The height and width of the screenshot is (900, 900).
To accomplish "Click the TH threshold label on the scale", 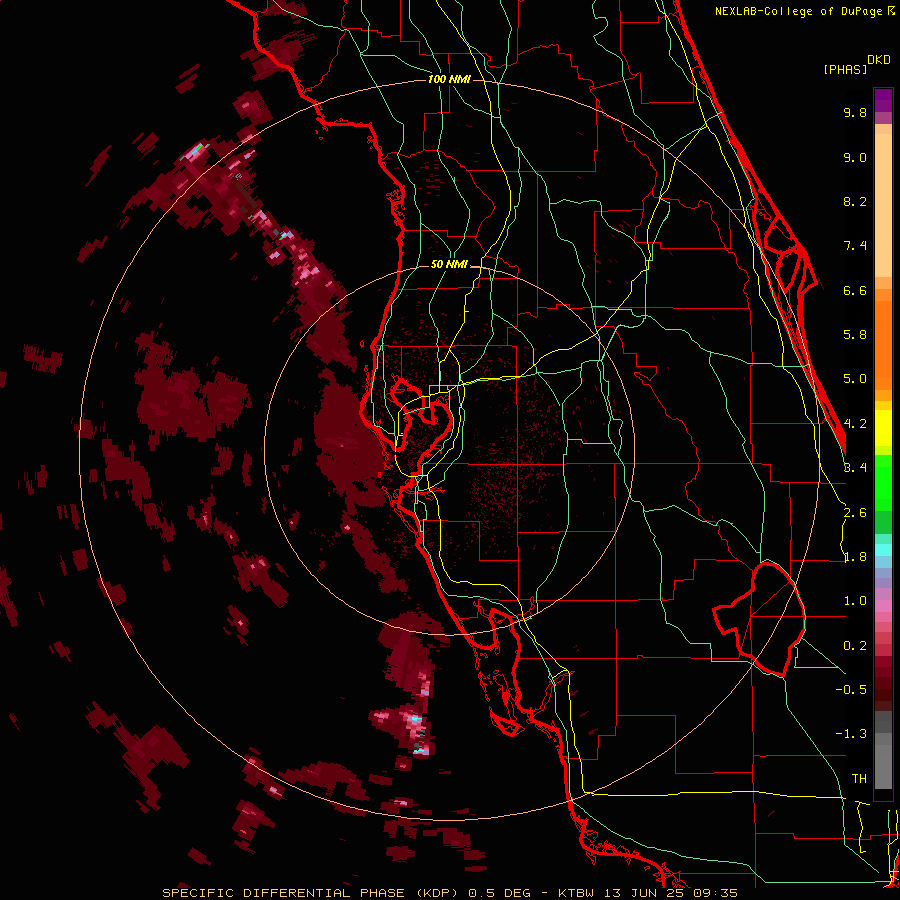I will point(859,779).
